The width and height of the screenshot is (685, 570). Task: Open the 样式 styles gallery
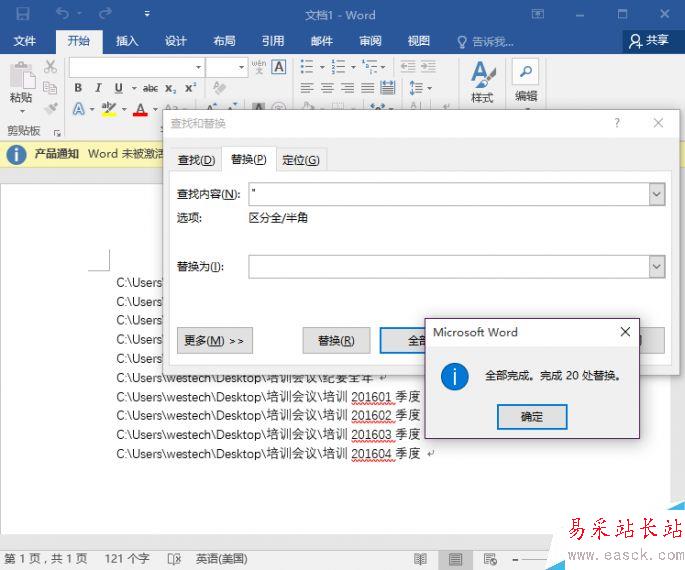[x=482, y=82]
